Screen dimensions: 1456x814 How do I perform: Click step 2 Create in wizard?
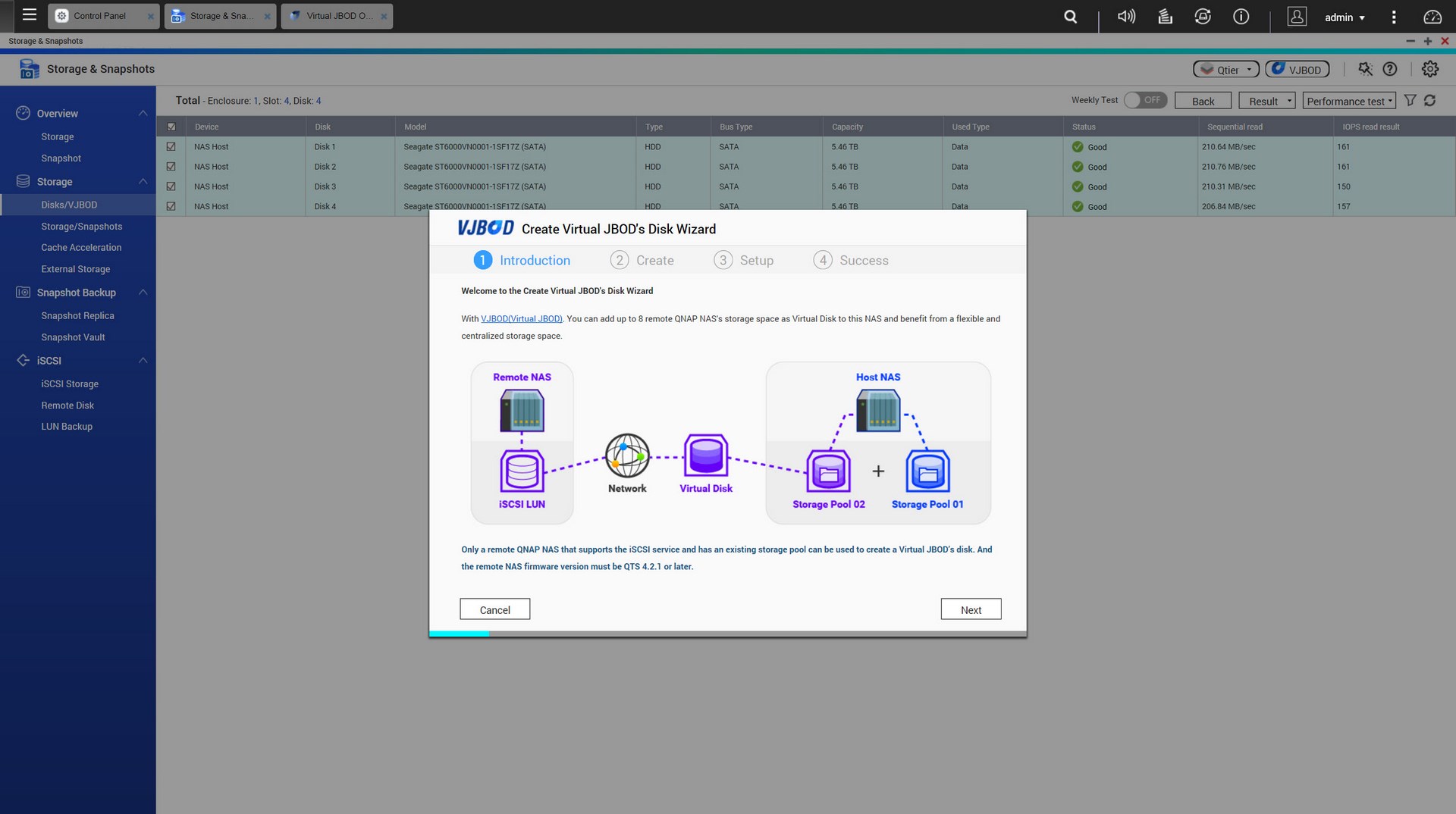coord(642,260)
